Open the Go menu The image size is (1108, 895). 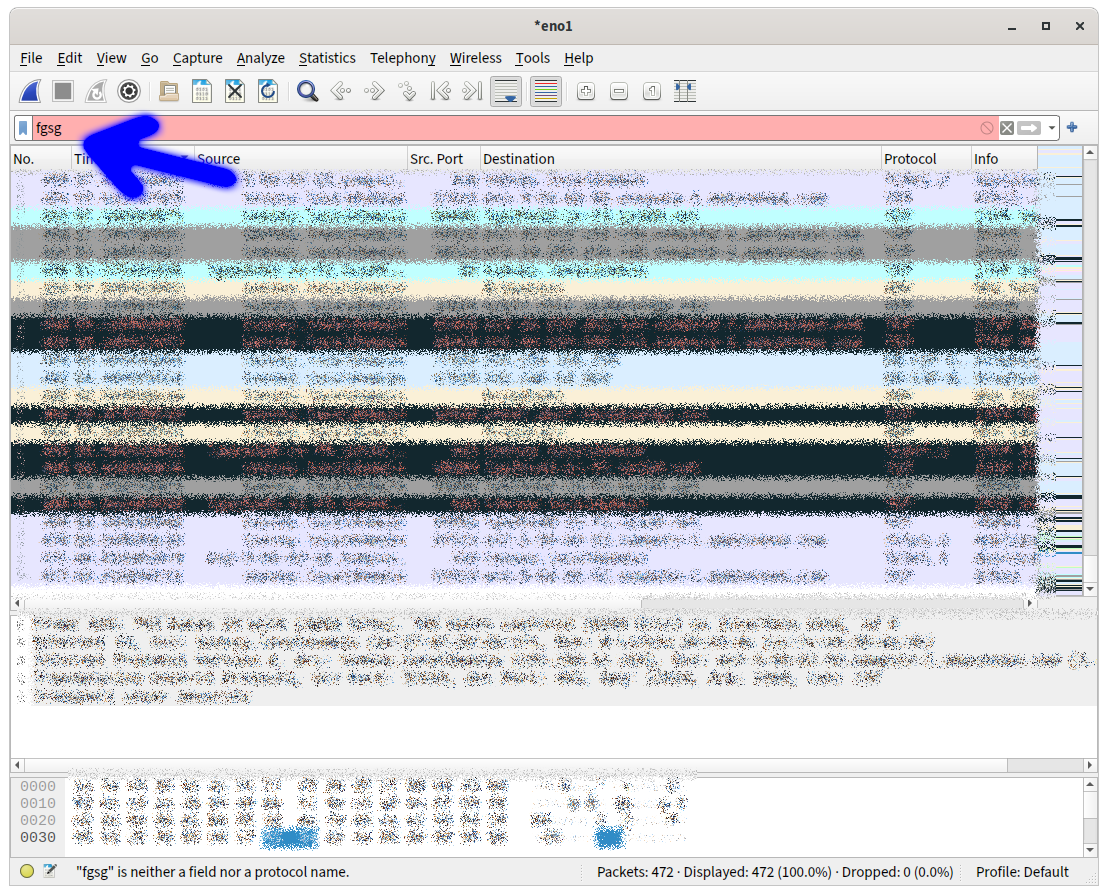149,58
